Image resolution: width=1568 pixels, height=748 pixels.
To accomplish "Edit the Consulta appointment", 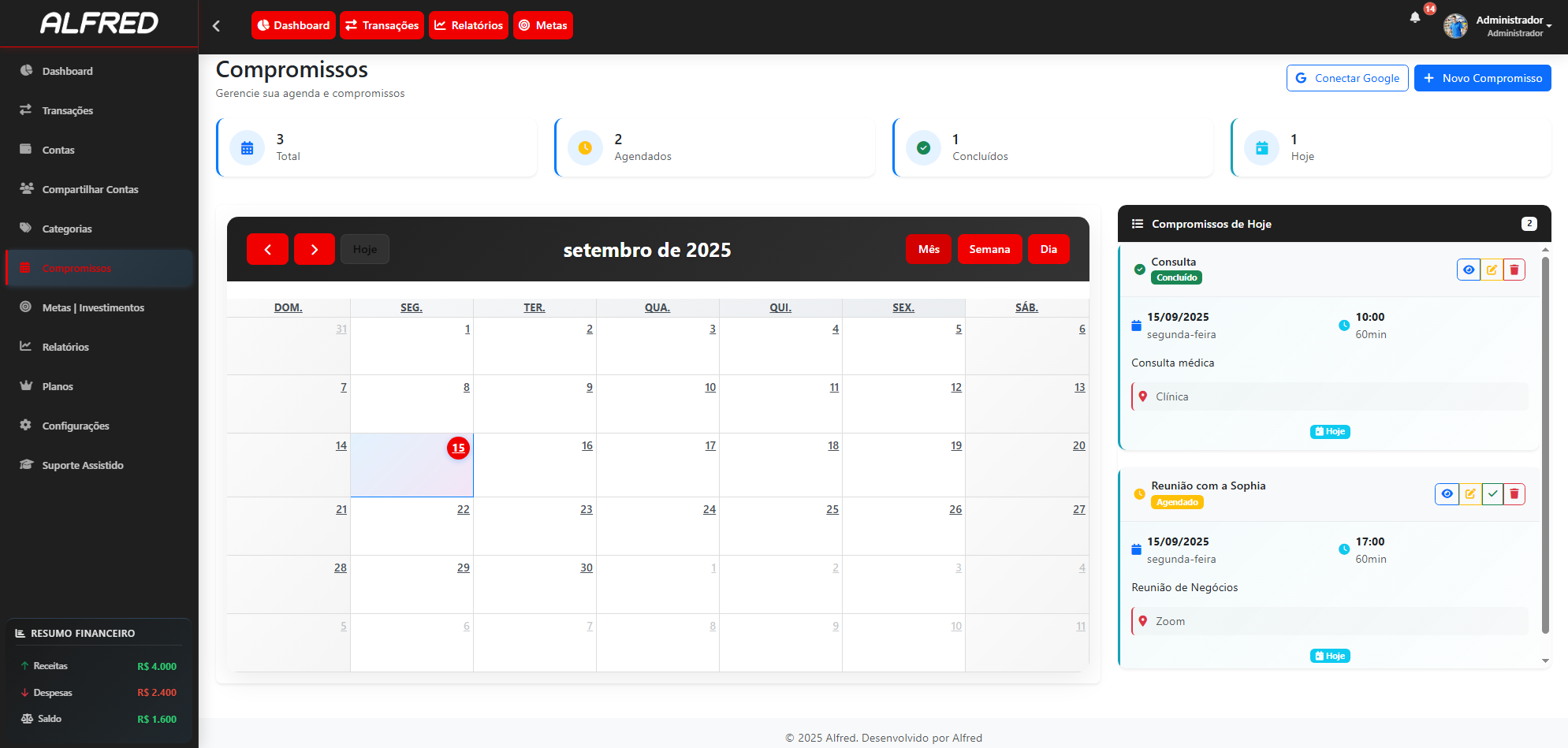I will pos(1492,270).
